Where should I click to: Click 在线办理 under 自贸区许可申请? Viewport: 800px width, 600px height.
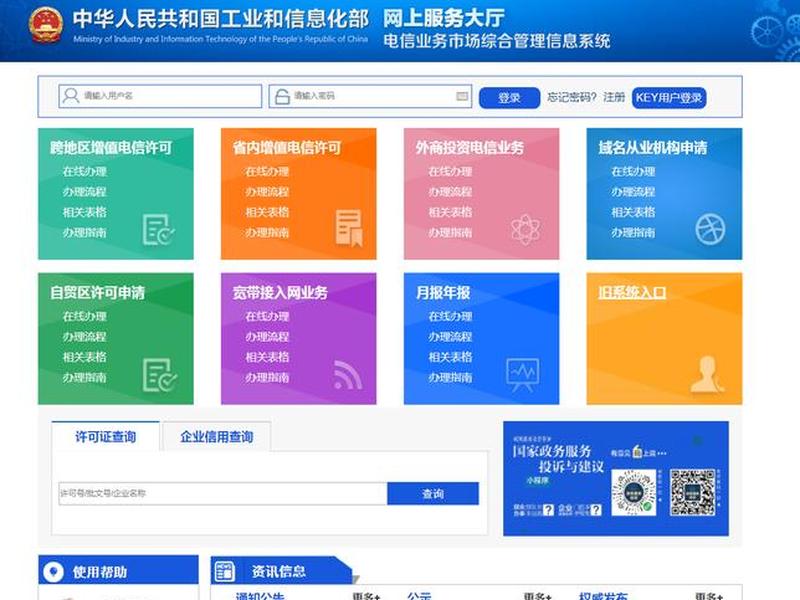tap(85, 316)
